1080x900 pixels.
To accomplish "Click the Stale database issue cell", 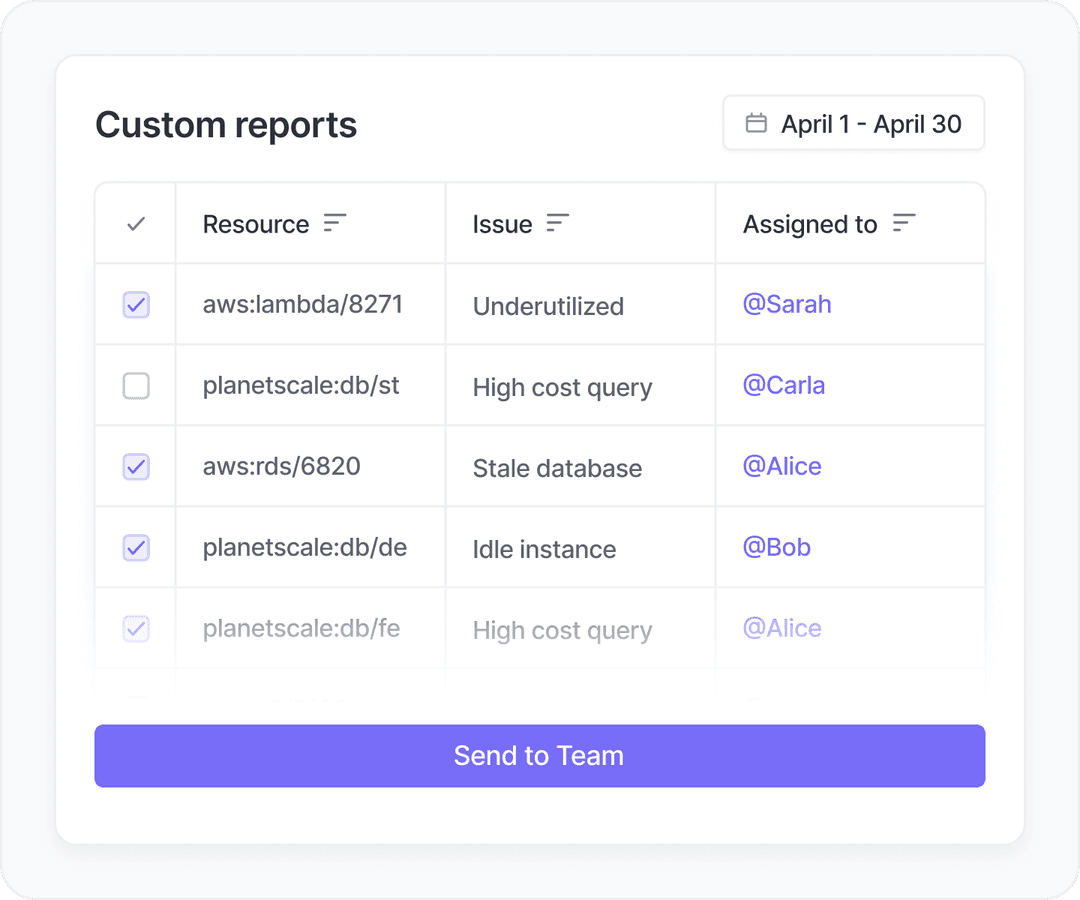I will [x=557, y=468].
